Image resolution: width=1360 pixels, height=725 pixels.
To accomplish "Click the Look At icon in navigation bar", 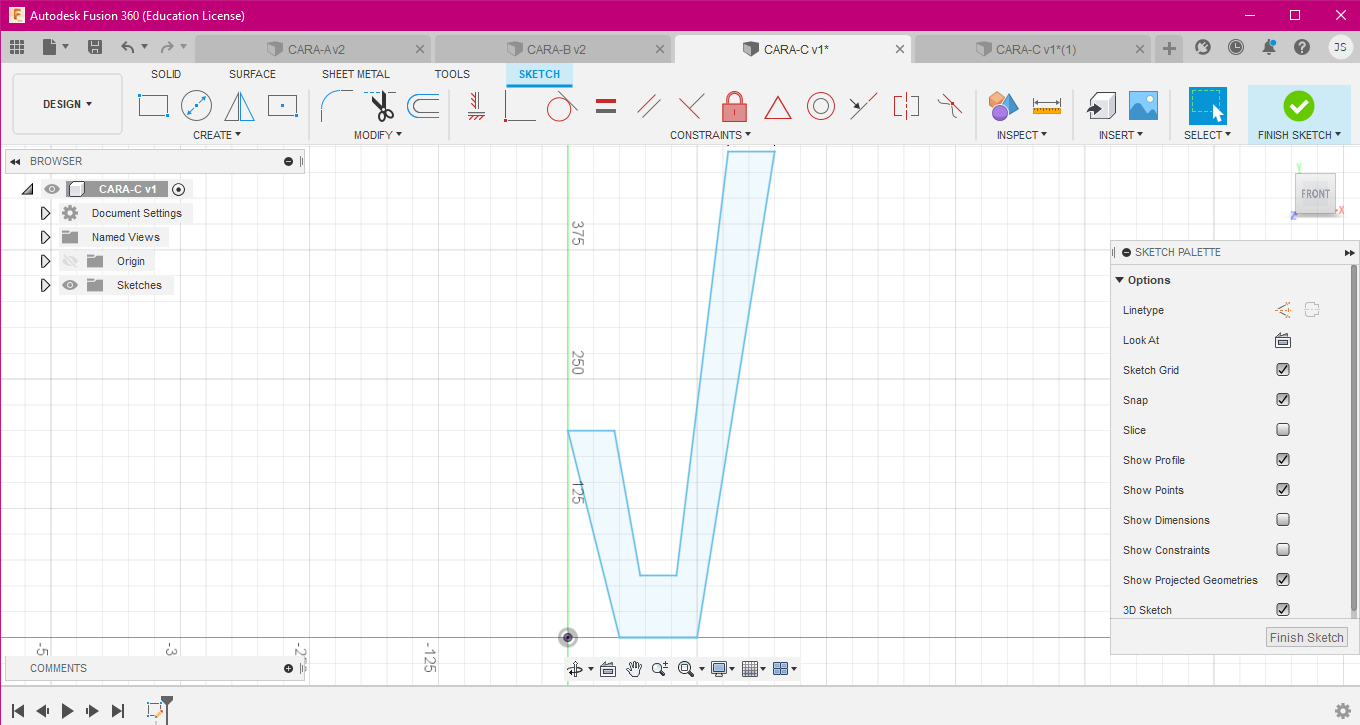I will 607,669.
